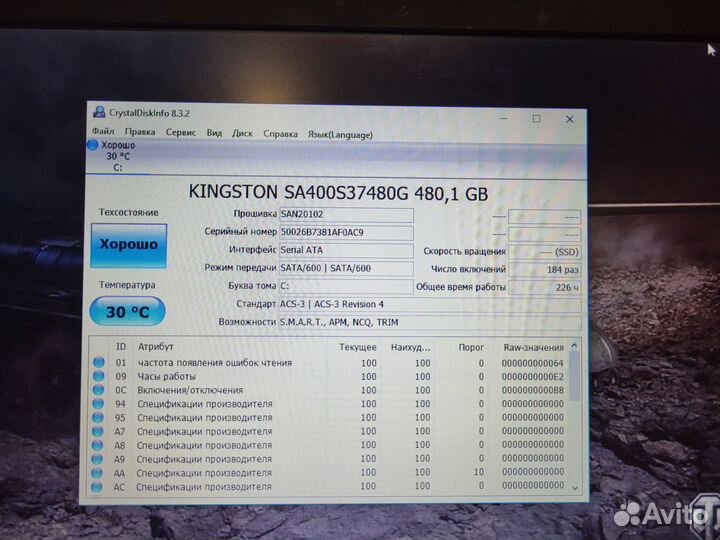Open the Язык(Language) menu

340,135
